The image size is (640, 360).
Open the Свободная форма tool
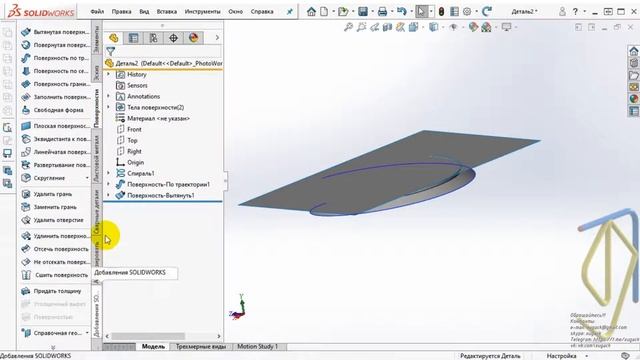tap(52, 110)
